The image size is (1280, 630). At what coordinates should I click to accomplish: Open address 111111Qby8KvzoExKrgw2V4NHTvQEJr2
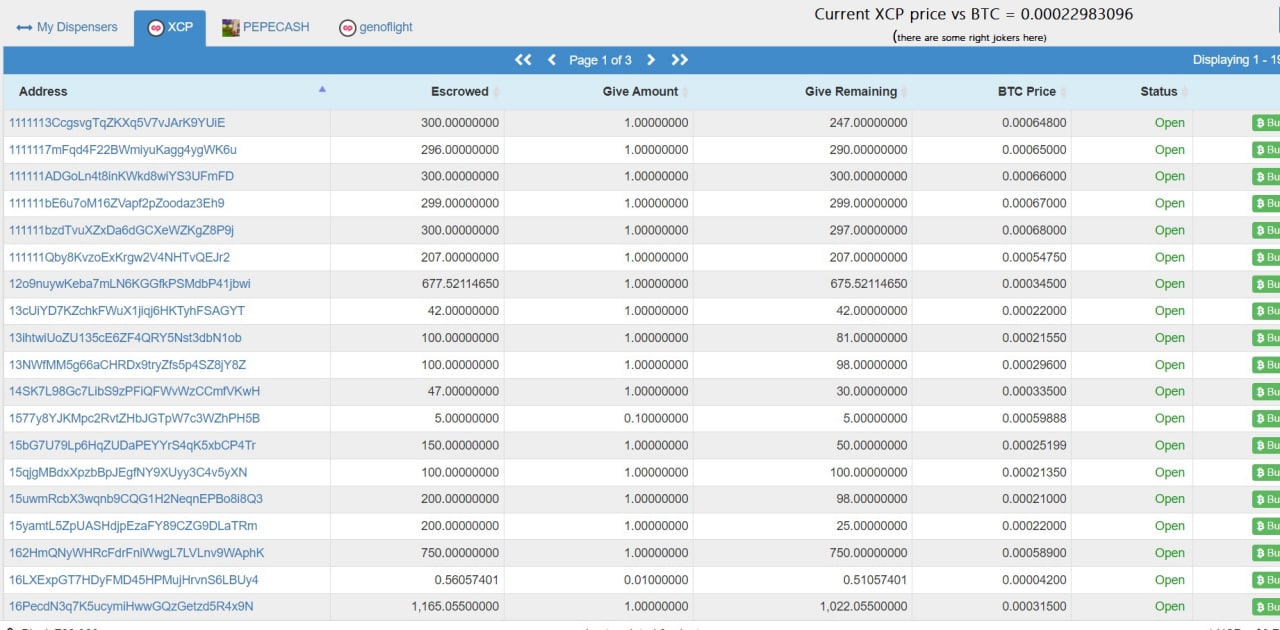tap(120, 257)
